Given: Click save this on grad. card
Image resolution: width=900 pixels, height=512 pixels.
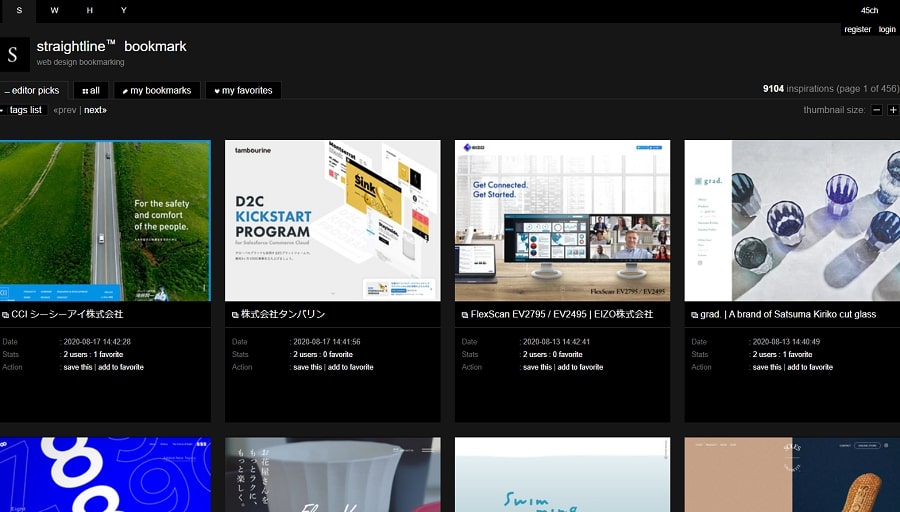Looking at the screenshot, I should point(767,367).
